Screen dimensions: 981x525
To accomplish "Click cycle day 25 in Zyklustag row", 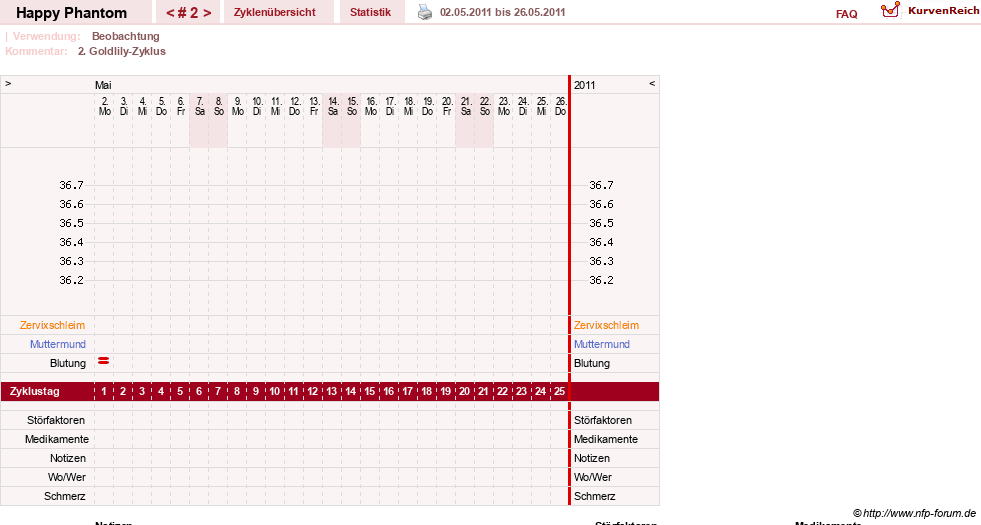I will (x=559, y=392).
